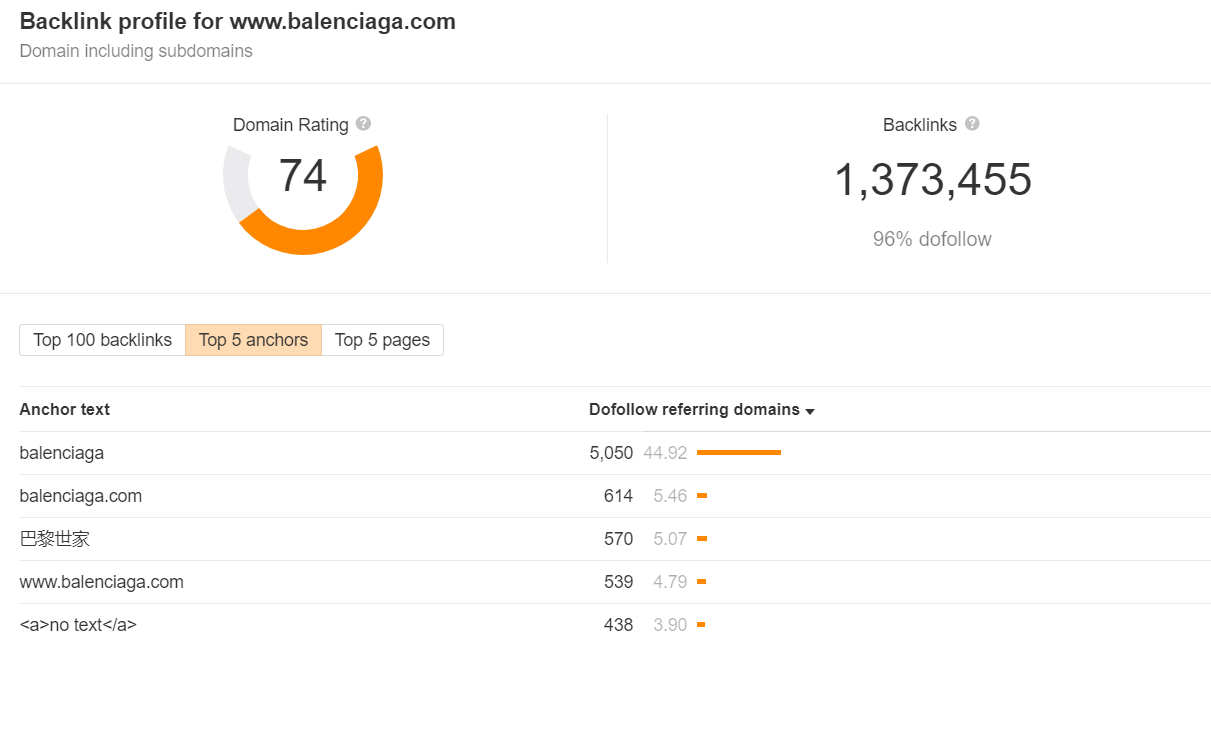This screenshot has width=1211, height=743.
Task: Click the 44.92 percentage value
Action: click(x=665, y=453)
